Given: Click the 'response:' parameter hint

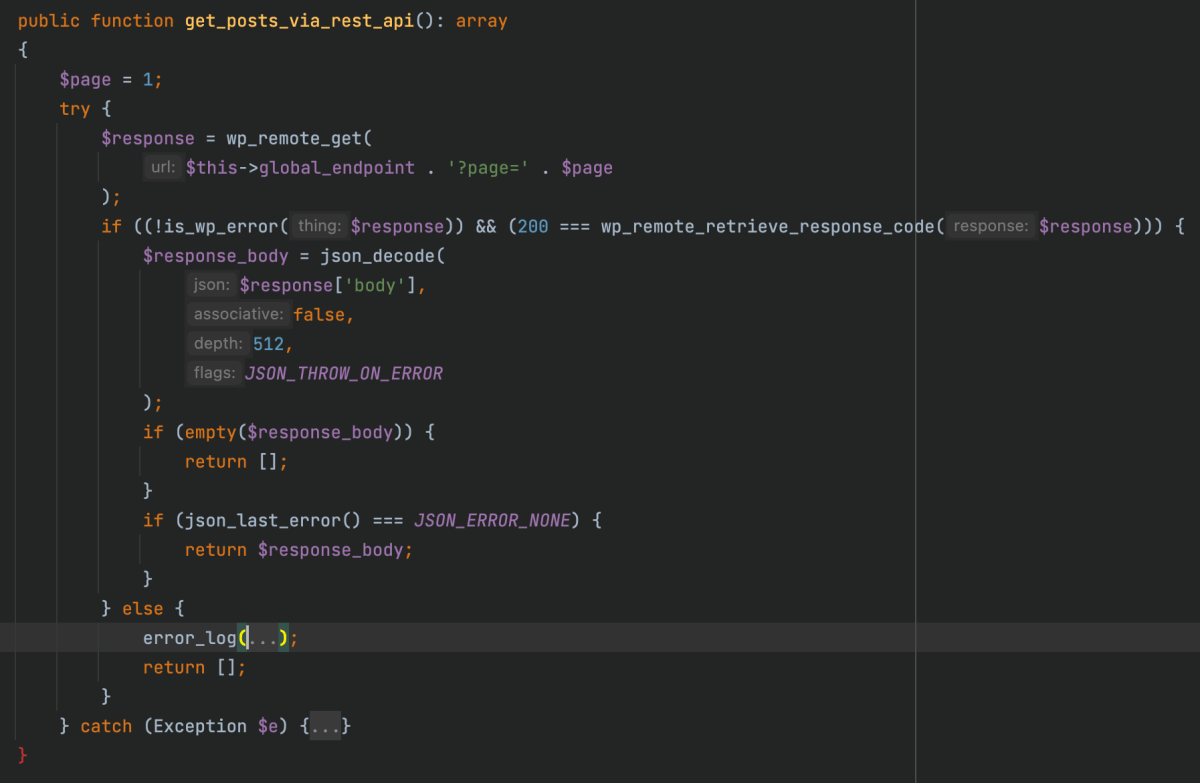Looking at the screenshot, I should click(x=990, y=227).
